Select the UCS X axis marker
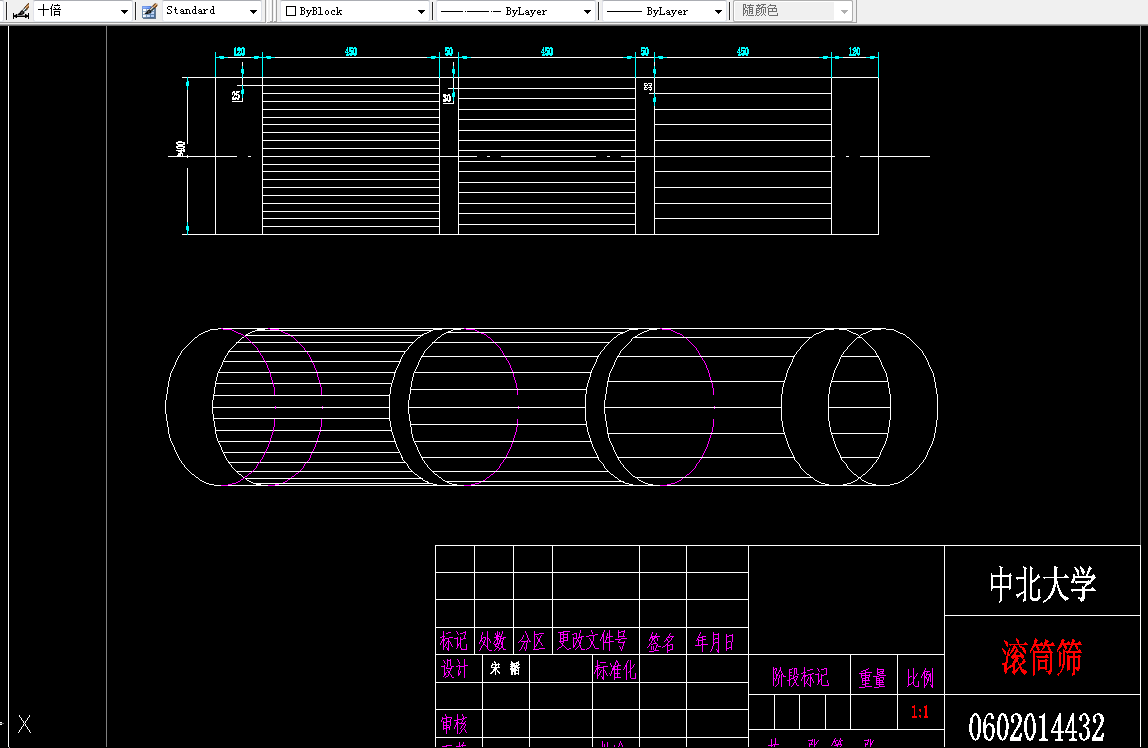 pos(24,724)
